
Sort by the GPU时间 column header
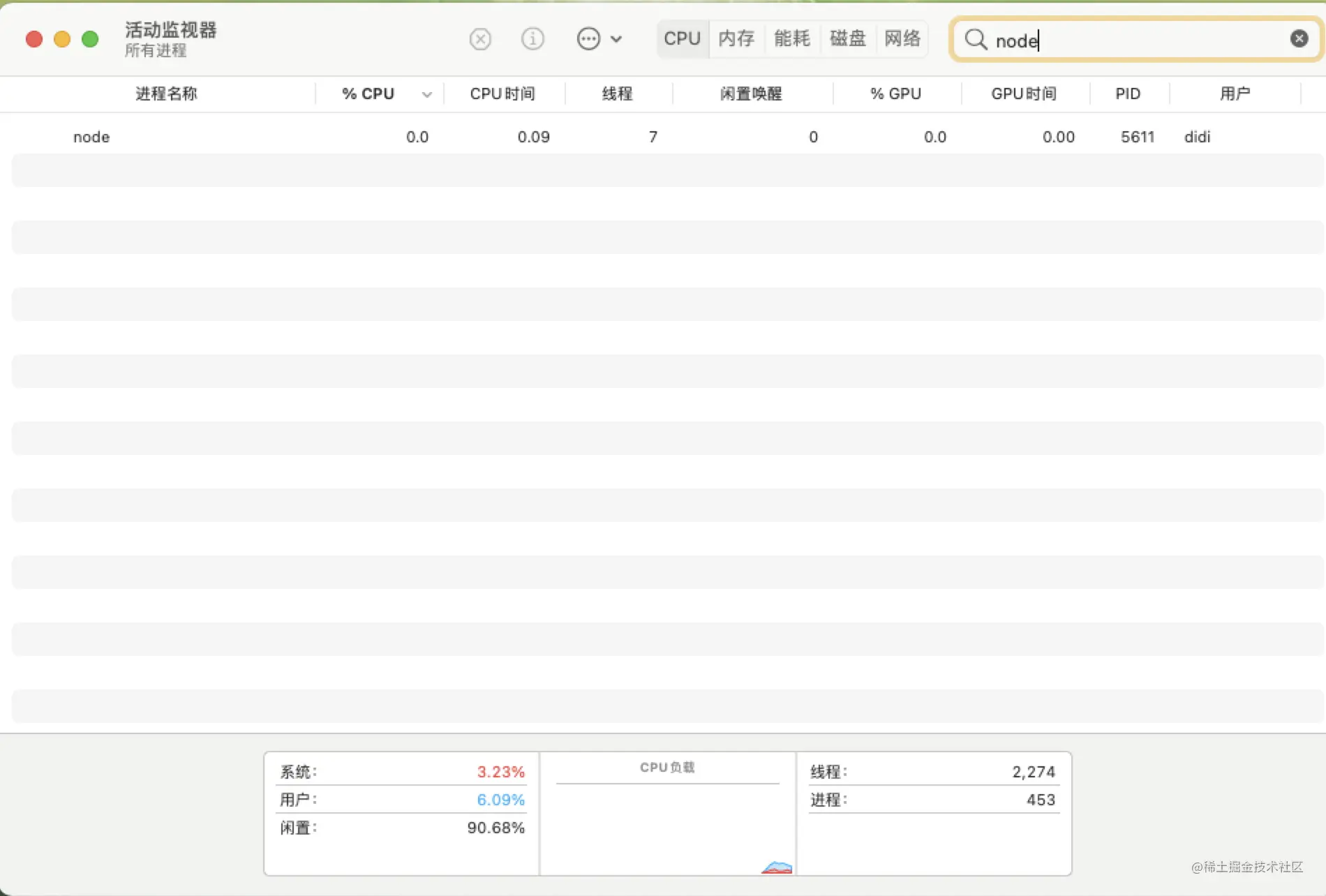coord(1024,94)
